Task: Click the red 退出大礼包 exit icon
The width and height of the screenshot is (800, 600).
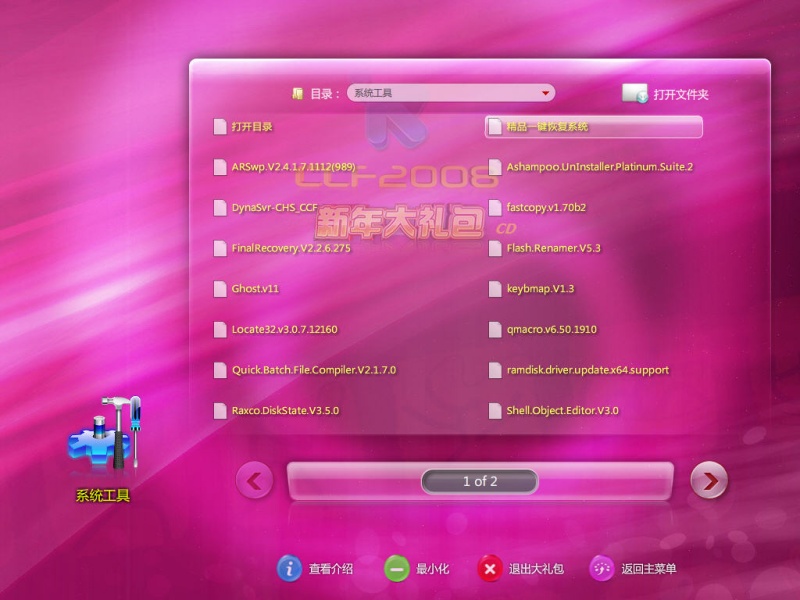Action: click(489, 568)
